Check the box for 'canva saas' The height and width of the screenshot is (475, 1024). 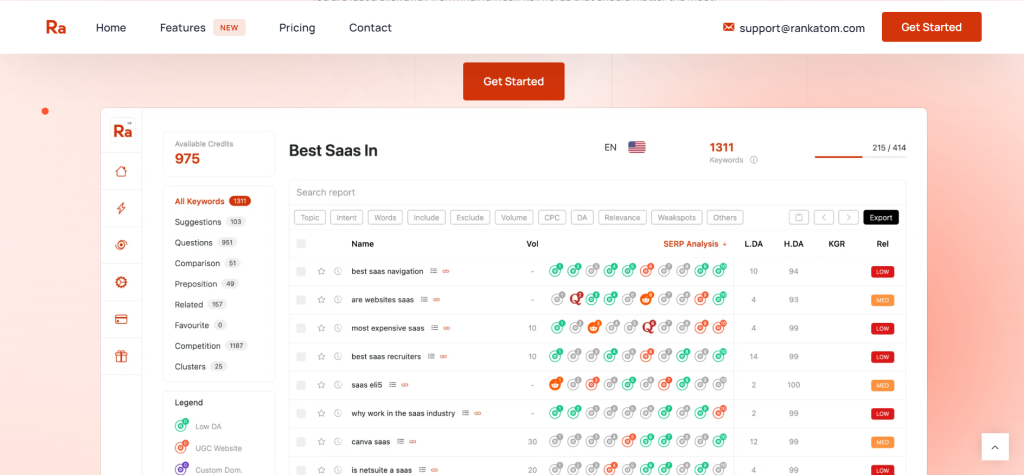(x=301, y=442)
